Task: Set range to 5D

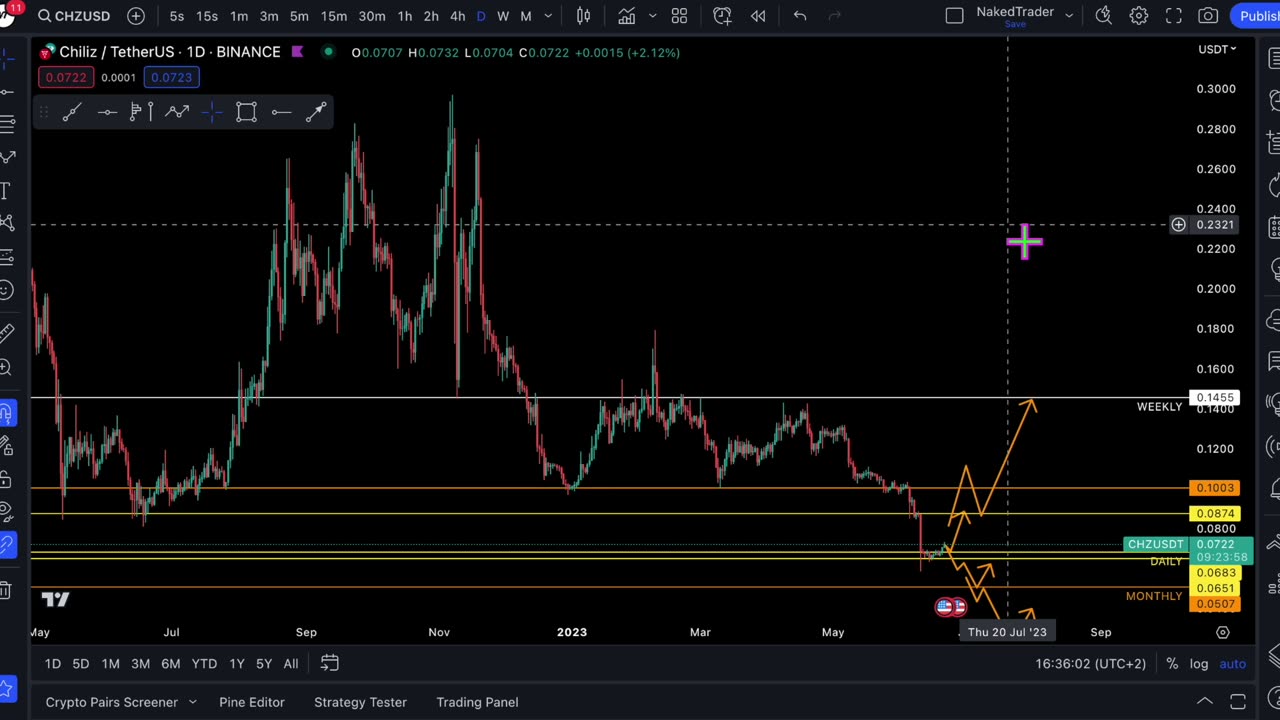Action: (81, 664)
